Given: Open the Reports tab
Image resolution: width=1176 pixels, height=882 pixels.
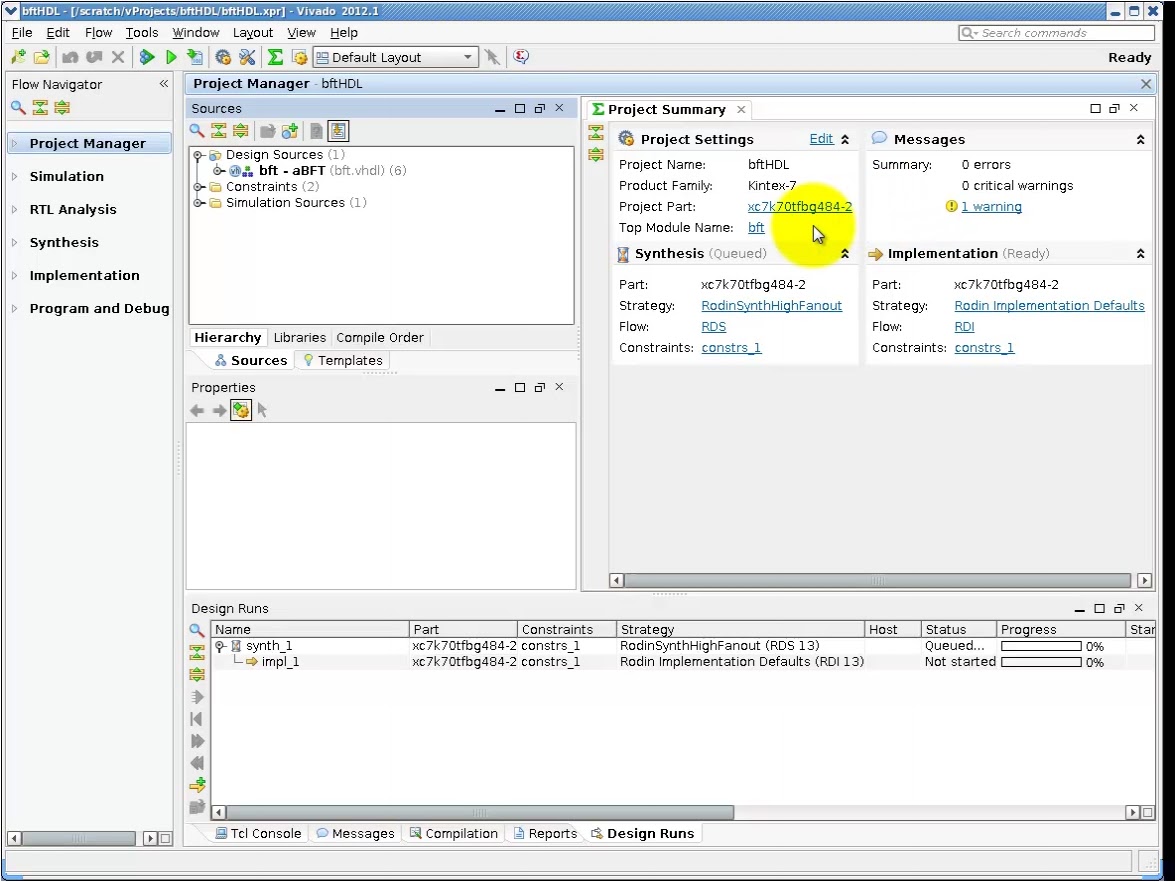Looking at the screenshot, I should coord(545,833).
